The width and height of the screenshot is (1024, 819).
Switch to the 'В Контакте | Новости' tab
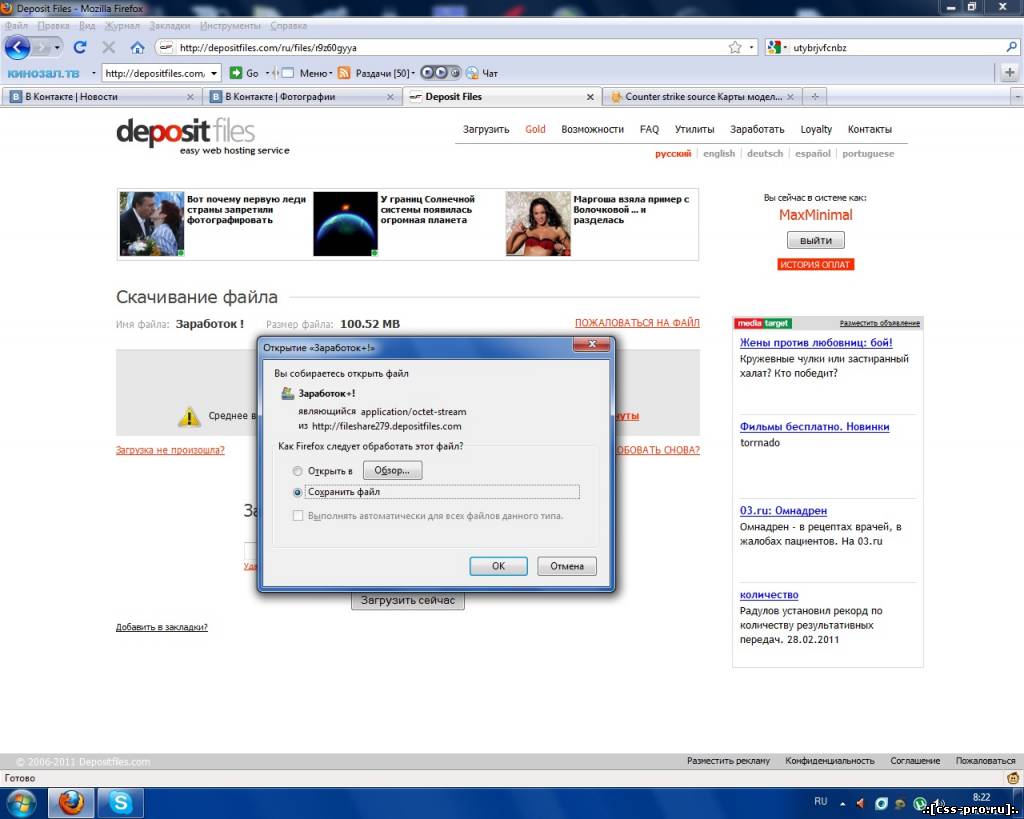click(x=100, y=97)
